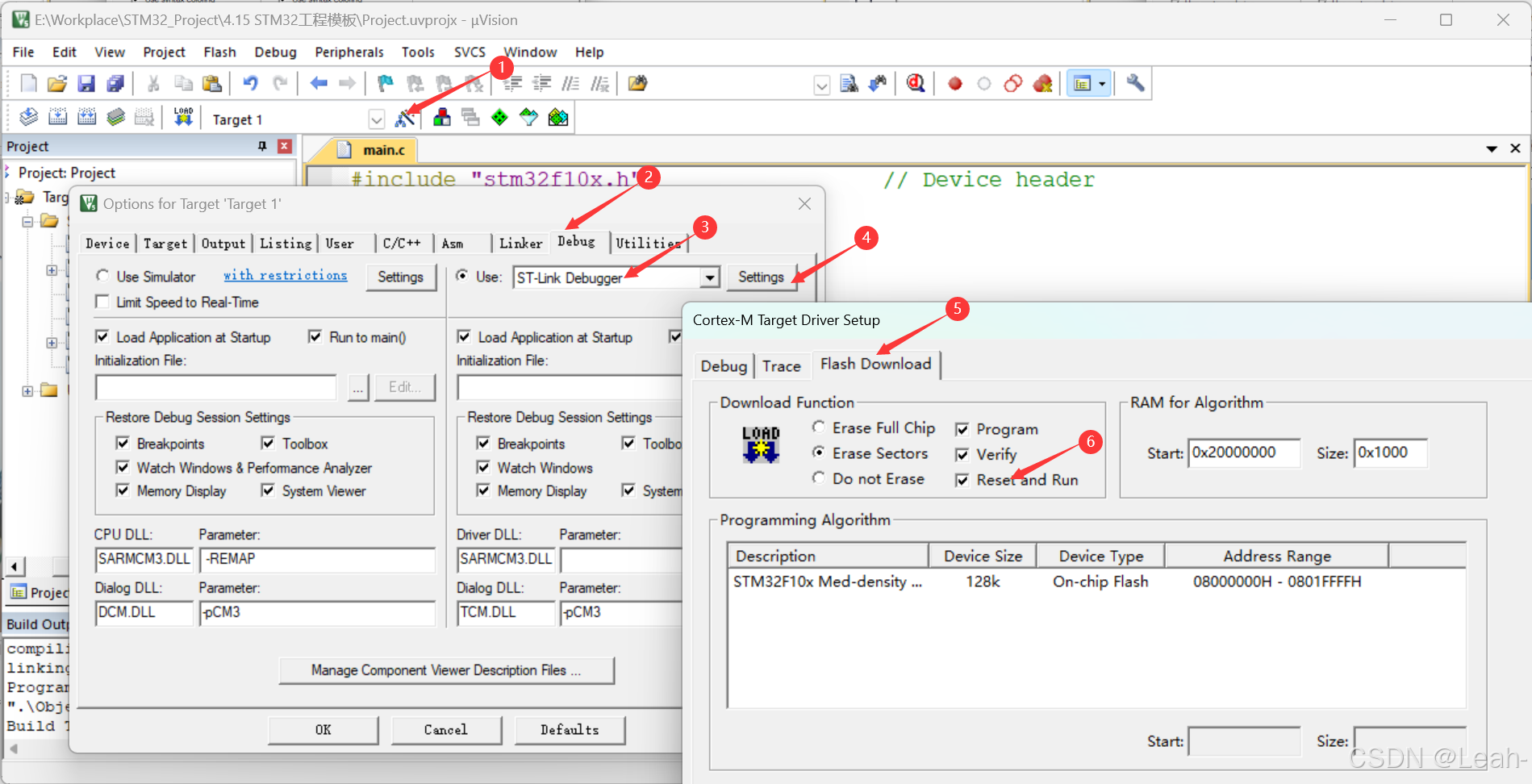Viewport: 1532px width, 784px height.
Task: Insert a bookmark flag
Action: pos(386,83)
